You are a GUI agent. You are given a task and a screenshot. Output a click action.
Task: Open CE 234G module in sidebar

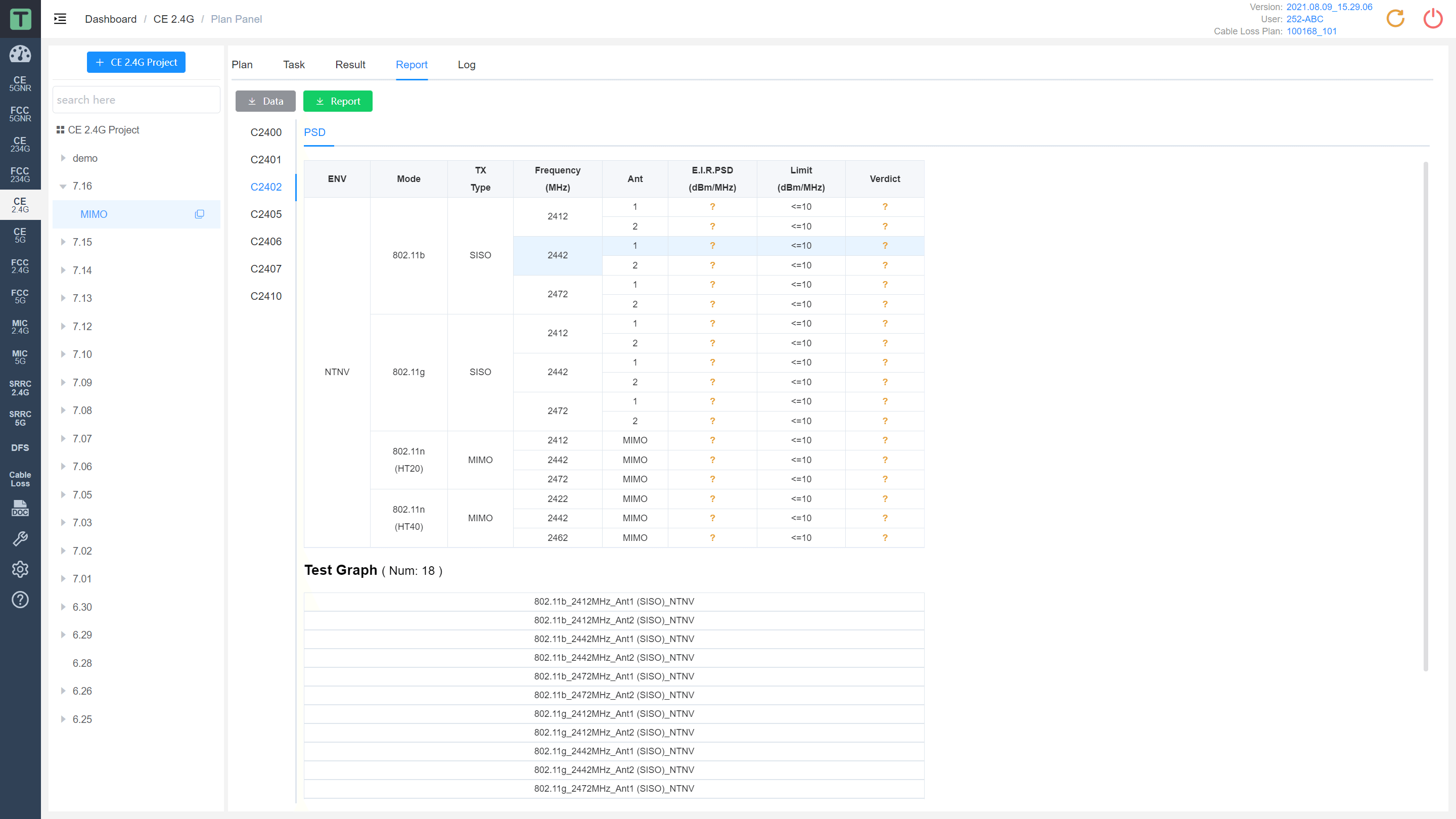(x=20, y=145)
